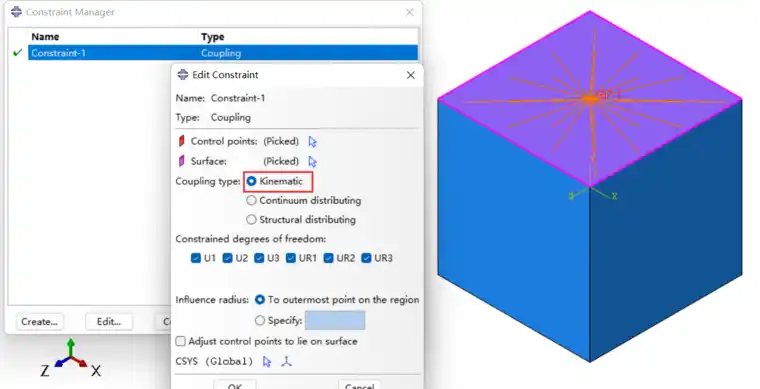Image resolution: width=760 pixels, height=389 pixels.
Task: Close the Edit Constraint dialog
Action: click(411, 75)
